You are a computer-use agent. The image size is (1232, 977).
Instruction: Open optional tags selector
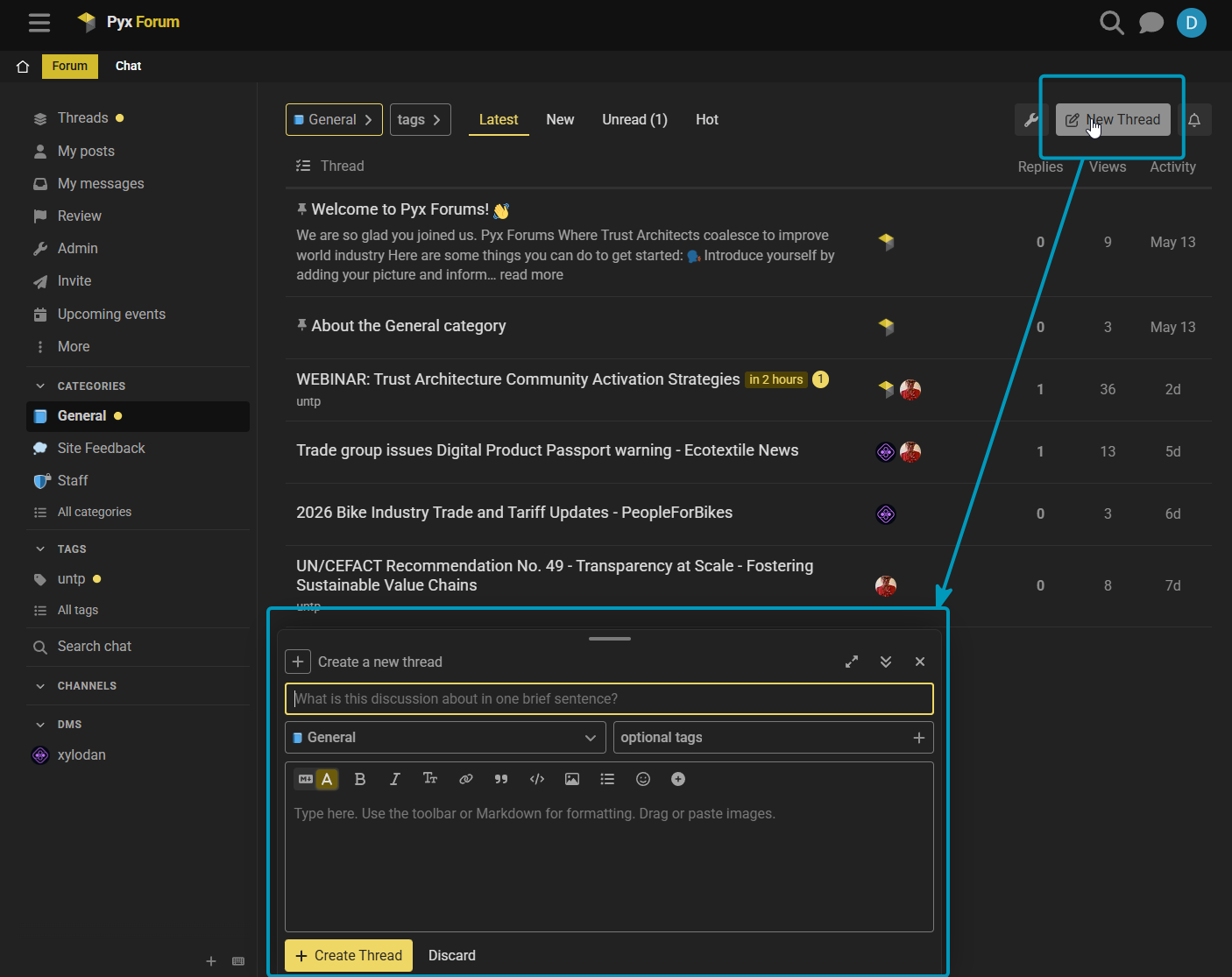[x=774, y=738]
